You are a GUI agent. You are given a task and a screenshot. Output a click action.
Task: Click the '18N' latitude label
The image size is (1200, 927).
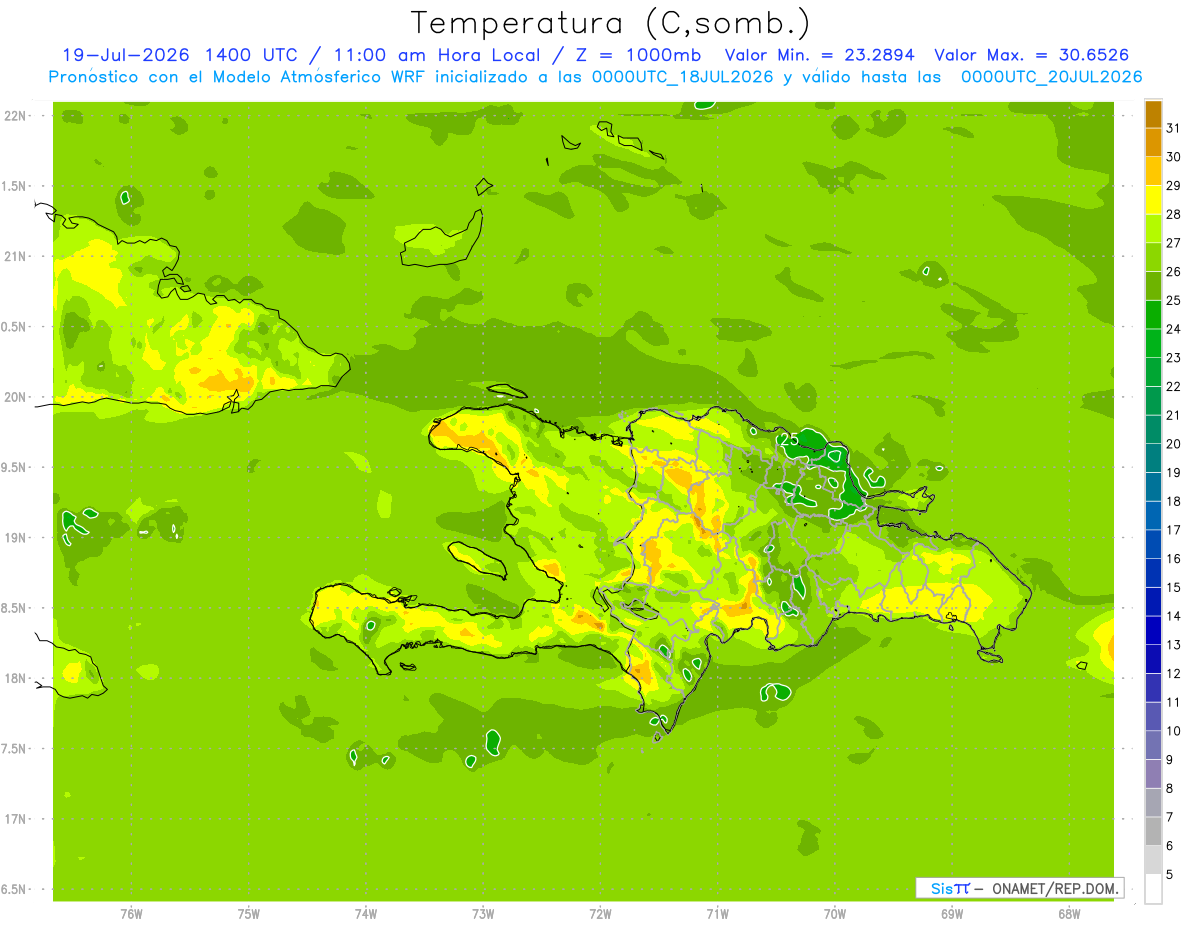14,679
